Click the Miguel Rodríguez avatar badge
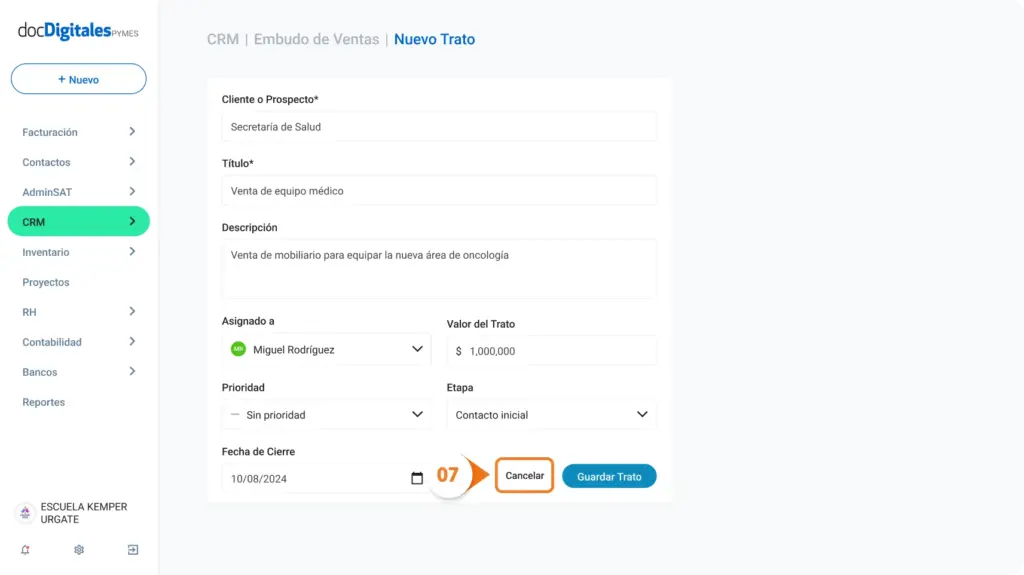Image resolution: width=1024 pixels, height=575 pixels. (238, 350)
